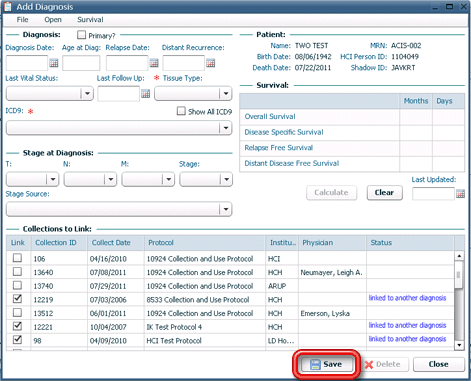This screenshot has height=381, width=471.
Task: Open the Stage dropdown
Action: 227,180
